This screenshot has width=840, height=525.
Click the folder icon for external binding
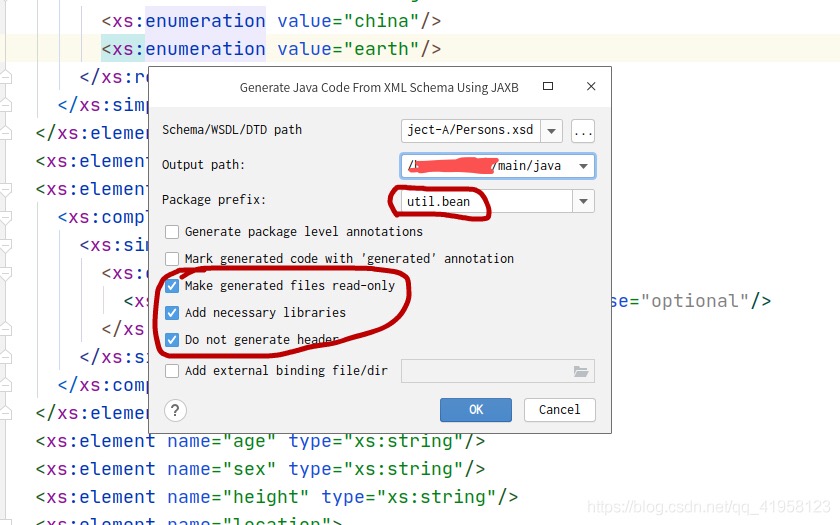point(581,371)
